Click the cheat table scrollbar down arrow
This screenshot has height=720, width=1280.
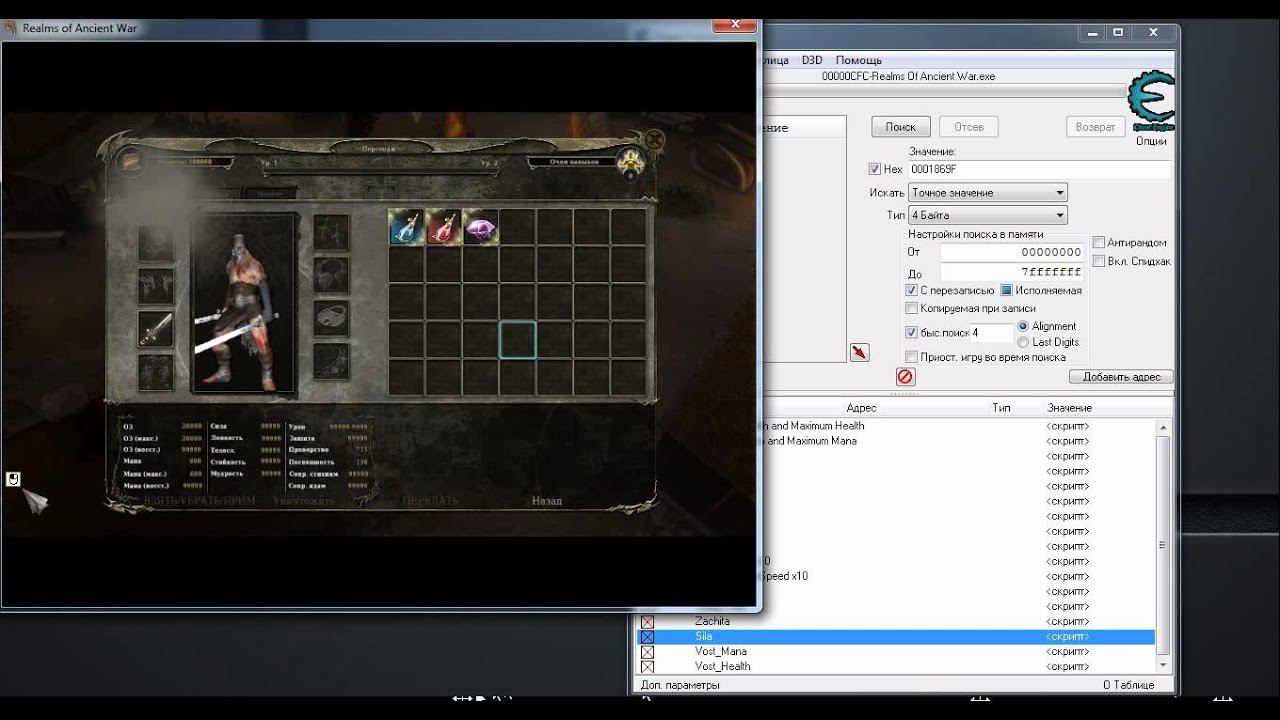(x=1162, y=664)
